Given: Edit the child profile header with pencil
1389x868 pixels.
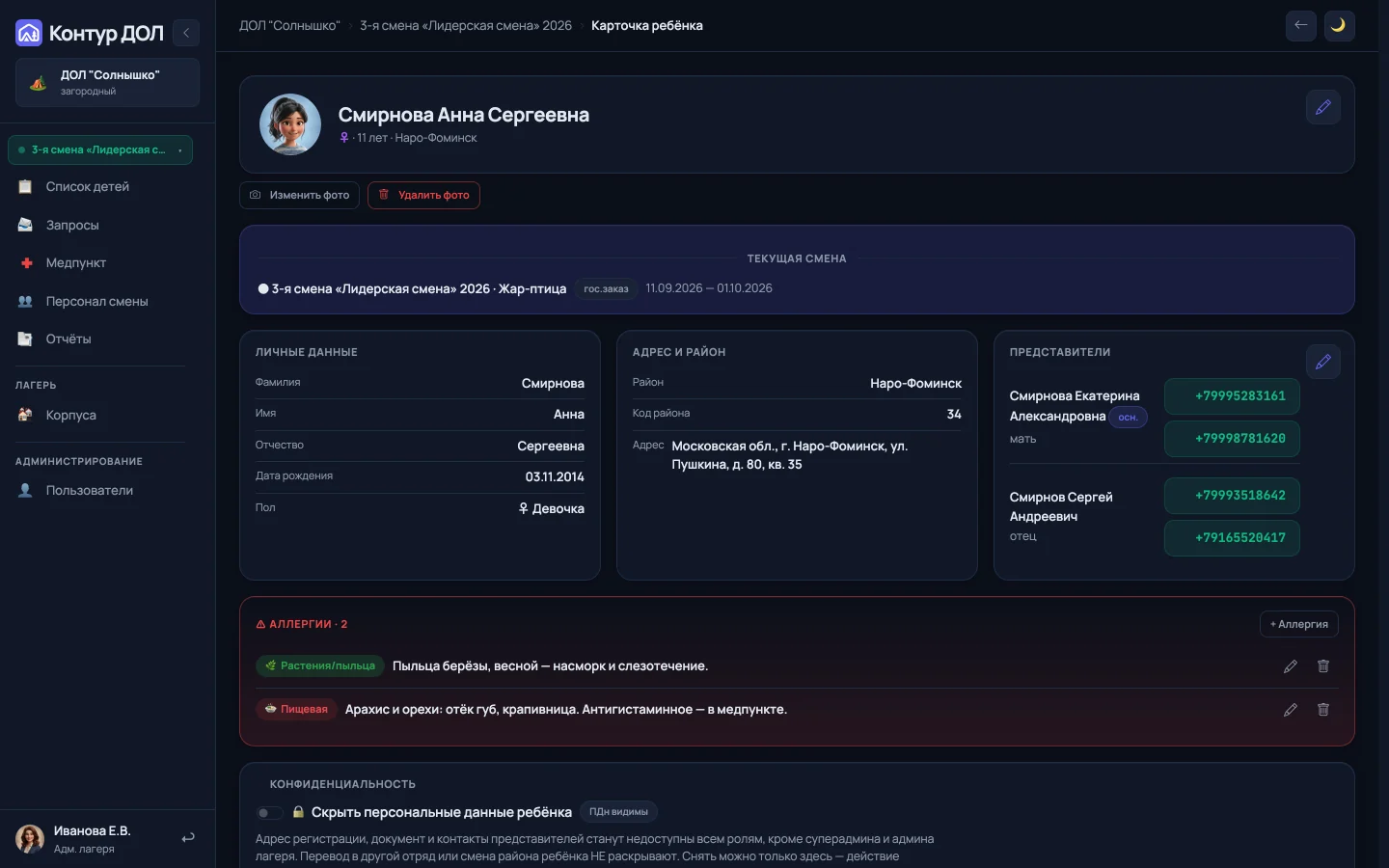Looking at the screenshot, I should (x=1323, y=107).
